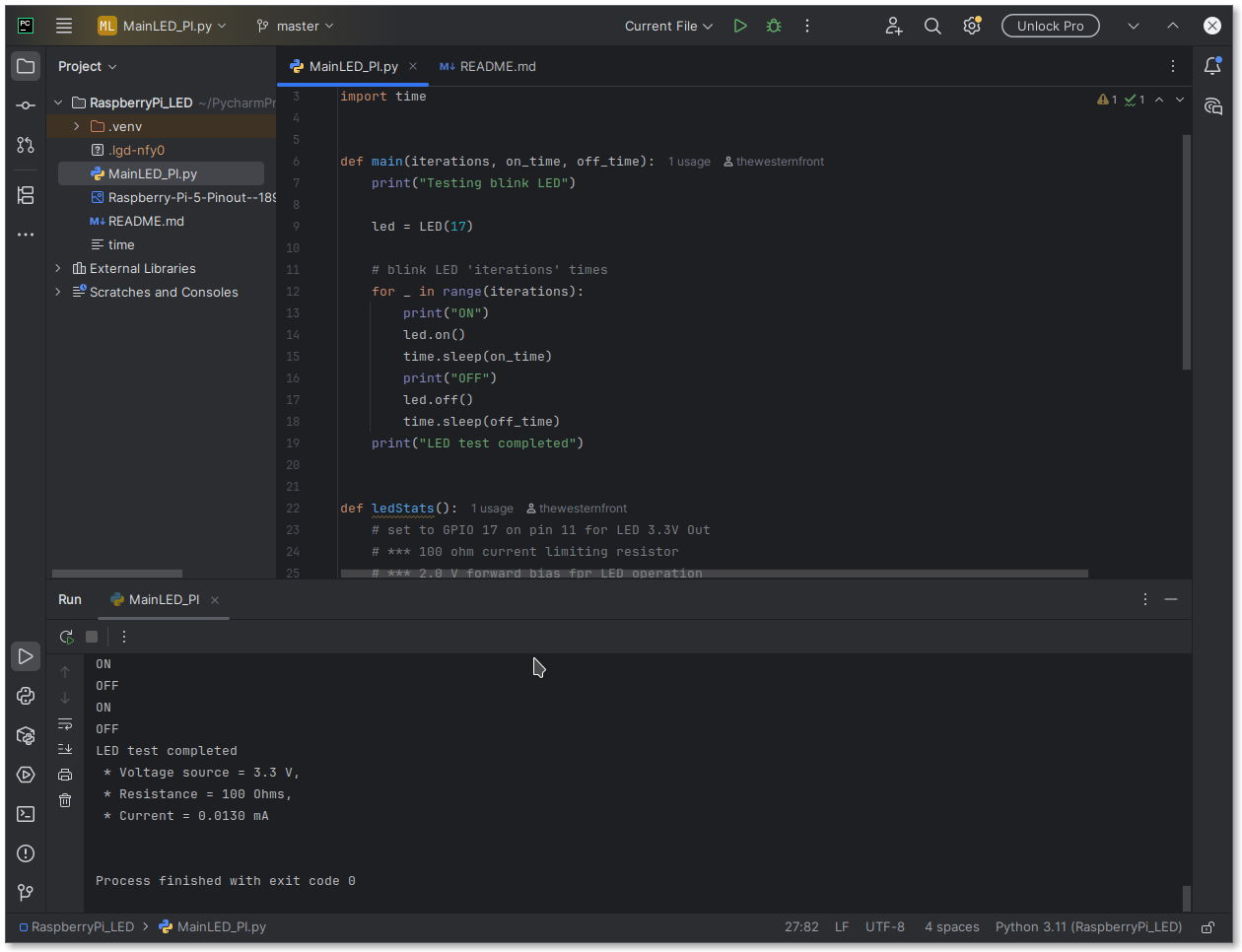1242x952 pixels.
Task: Open the Run tool window icon
Action: coord(26,656)
